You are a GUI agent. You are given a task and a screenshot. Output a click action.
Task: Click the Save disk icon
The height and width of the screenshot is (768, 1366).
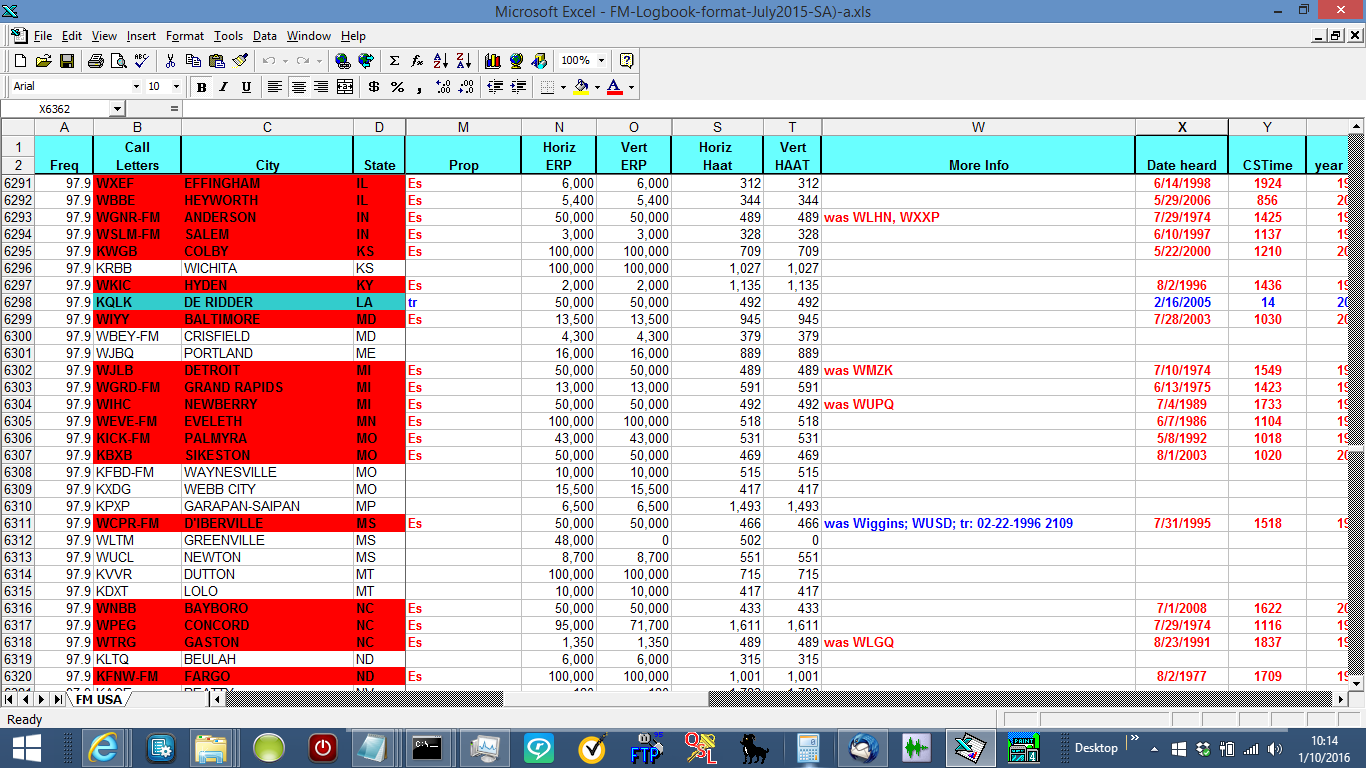(67, 61)
